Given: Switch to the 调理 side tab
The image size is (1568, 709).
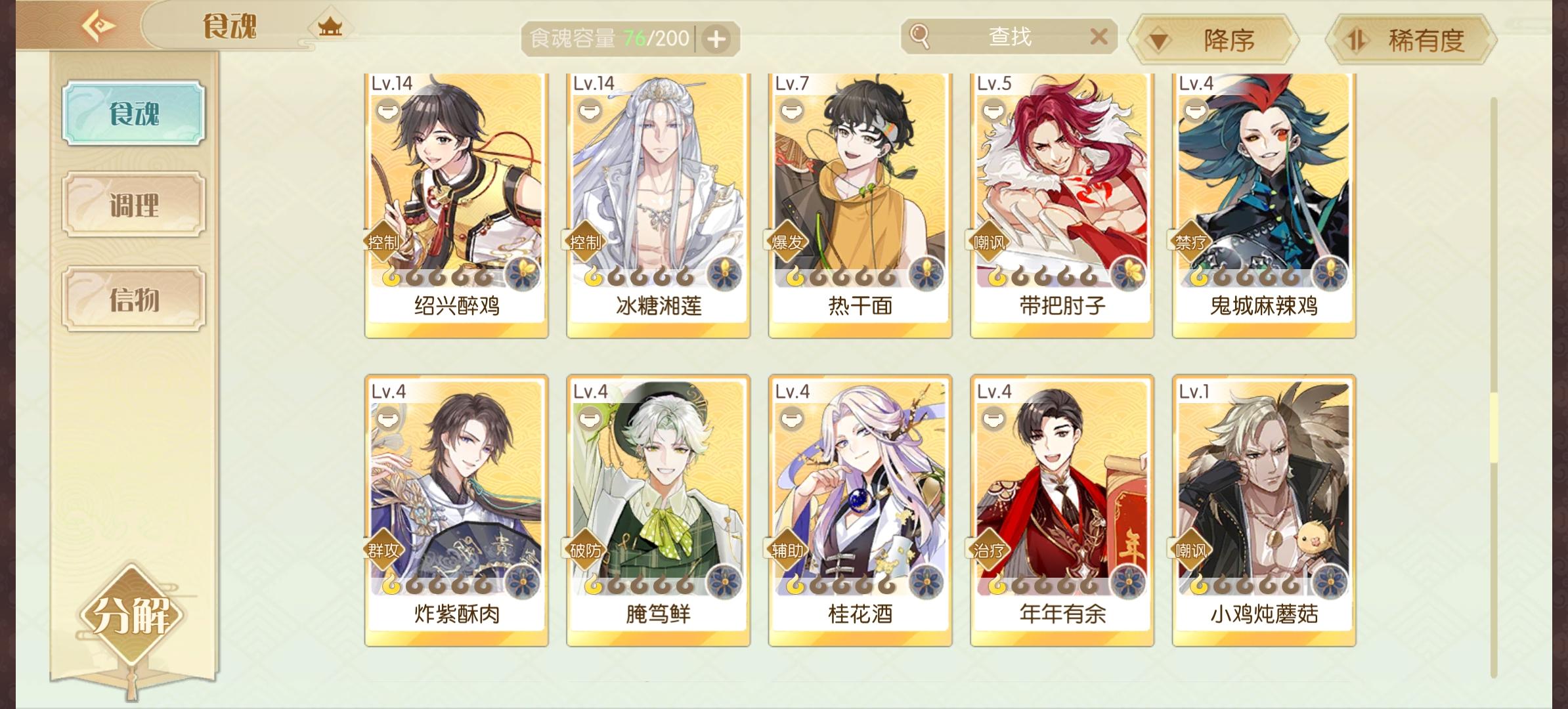Looking at the screenshot, I should click(x=134, y=205).
